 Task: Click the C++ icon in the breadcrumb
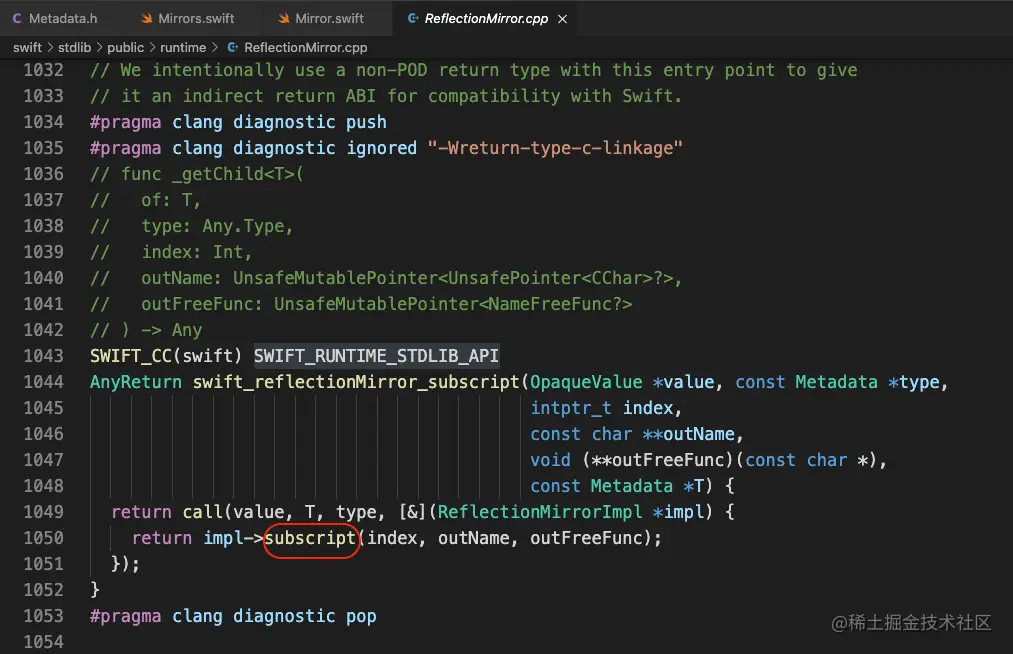[233, 47]
